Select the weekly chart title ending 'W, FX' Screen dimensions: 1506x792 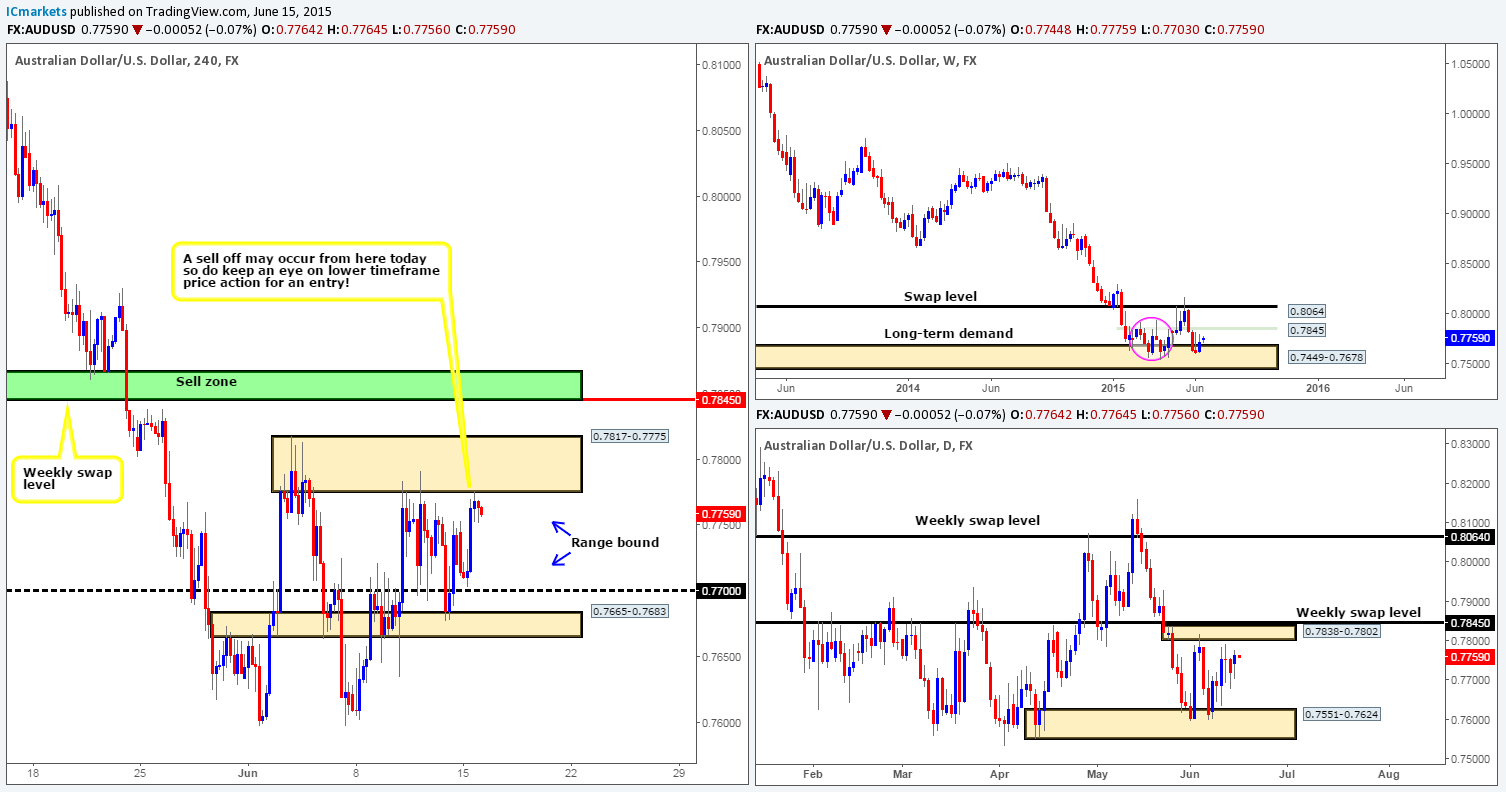tap(871, 61)
